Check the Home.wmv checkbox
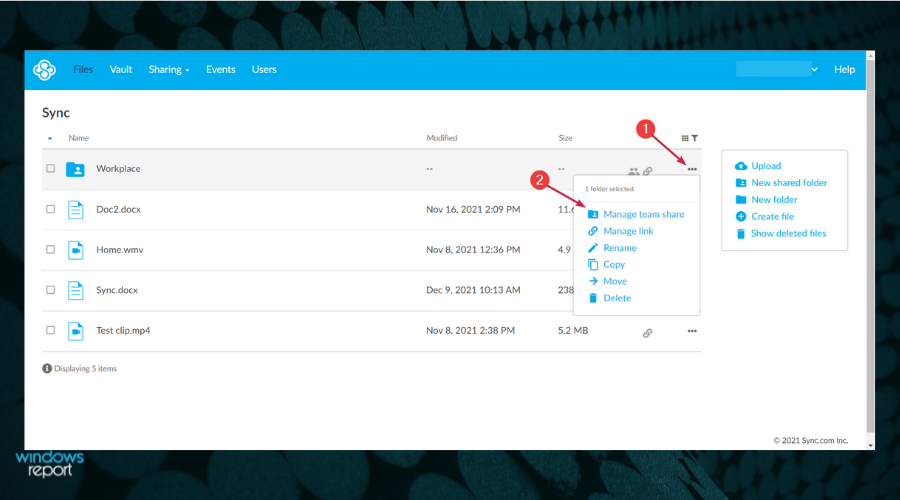Viewport: 900px width, 500px height. click(51, 250)
